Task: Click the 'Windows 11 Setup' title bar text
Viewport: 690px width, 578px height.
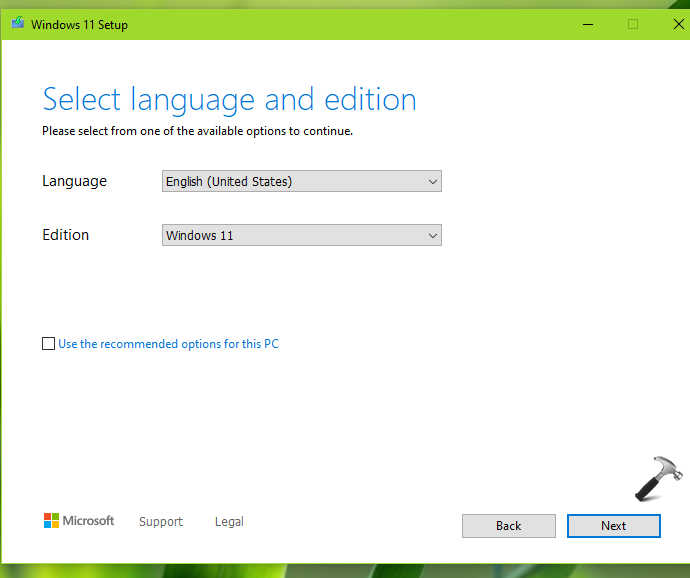Action: 79,25
